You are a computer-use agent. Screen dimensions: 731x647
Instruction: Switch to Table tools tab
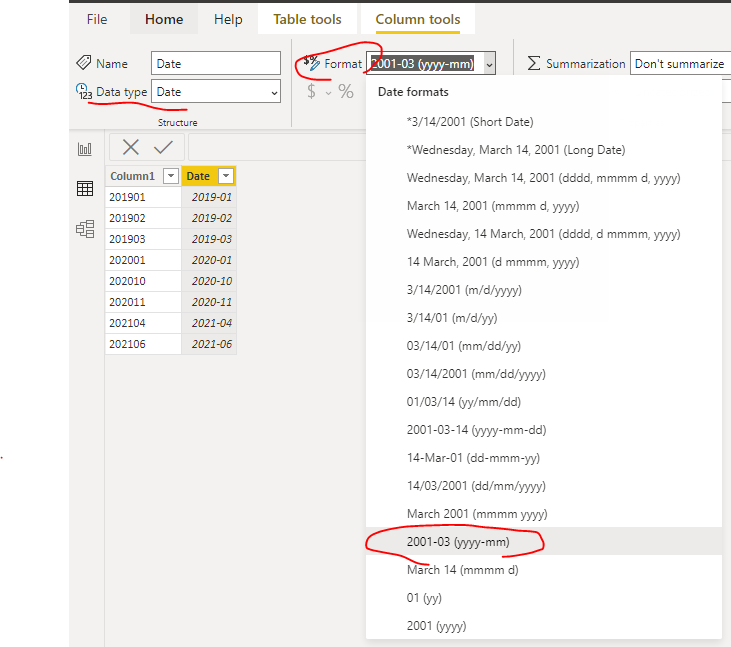point(307,19)
